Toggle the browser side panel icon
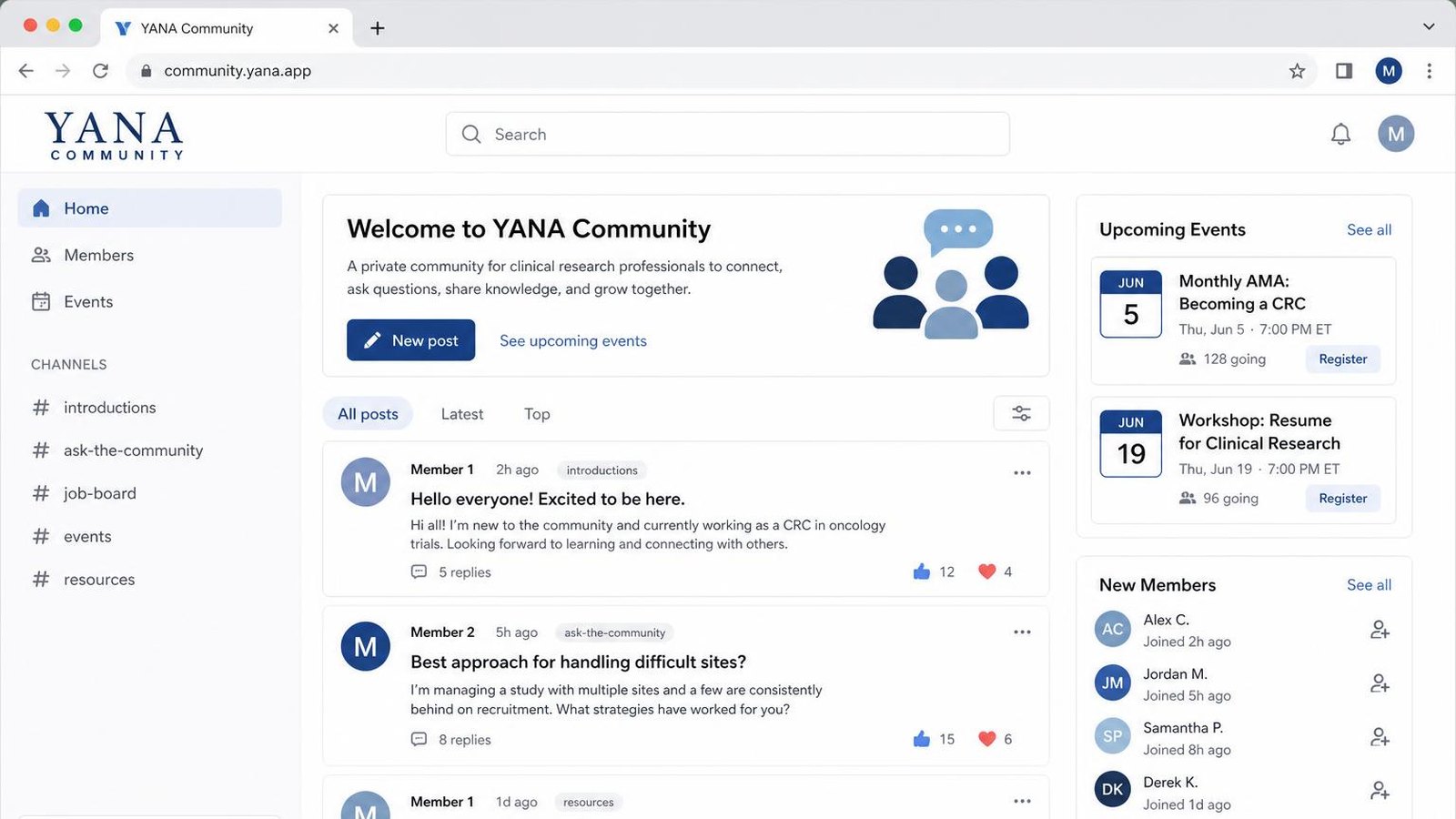Image resolution: width=1456 pixels, height=819 pixels. click(1344, 71)
